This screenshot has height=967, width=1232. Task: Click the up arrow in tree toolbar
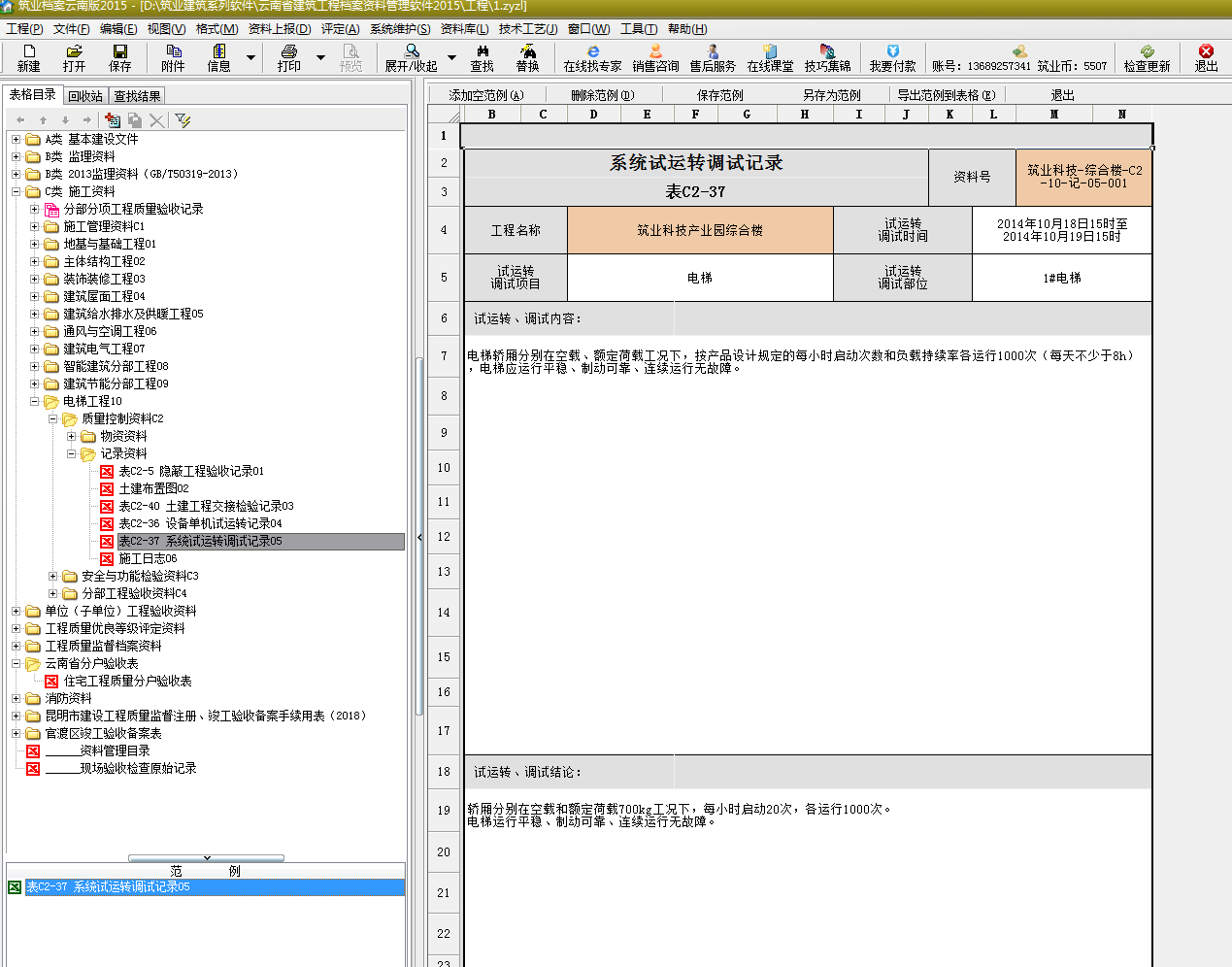tap(43, 120)
